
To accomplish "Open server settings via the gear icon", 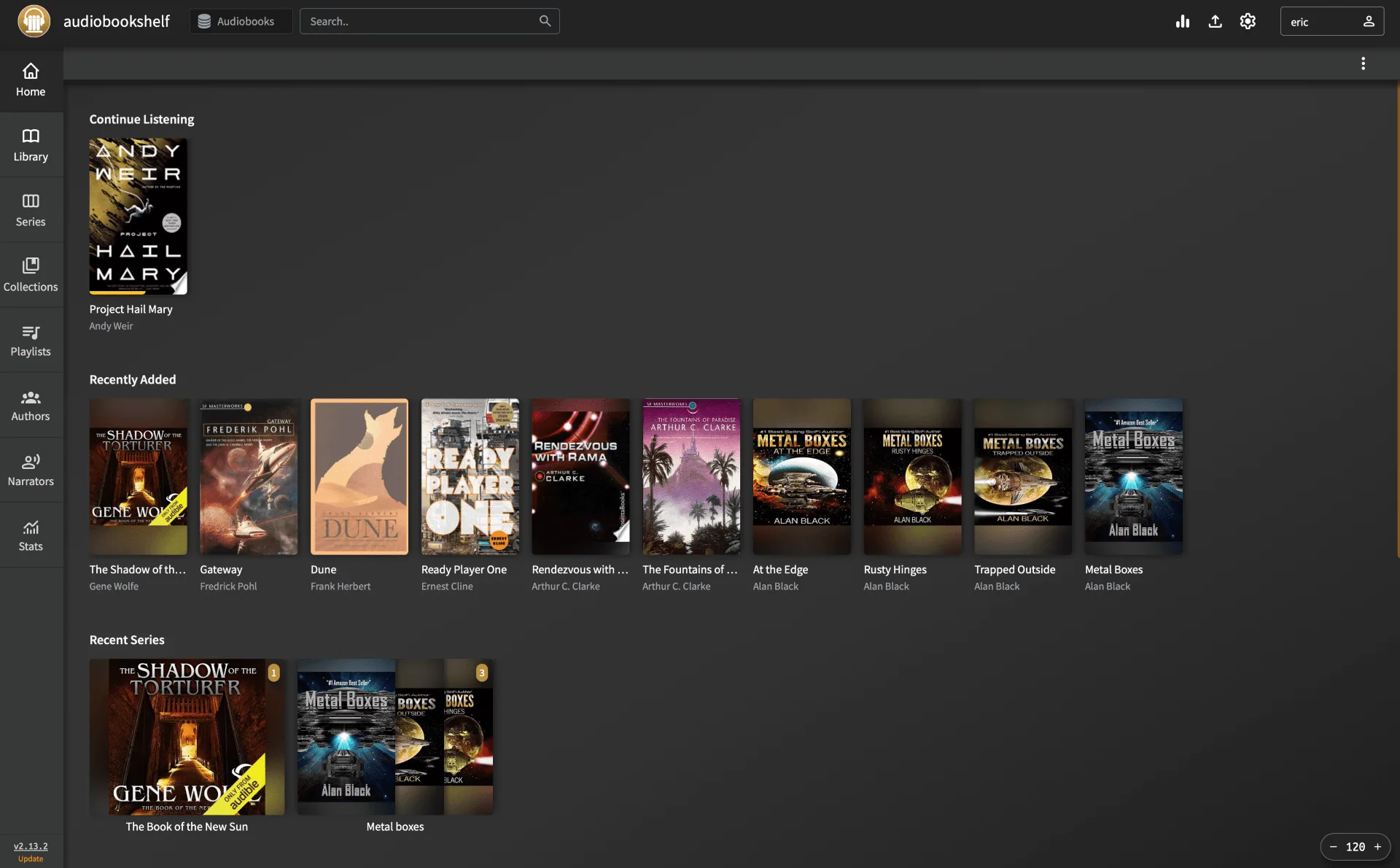I will tap(1248, 21).
